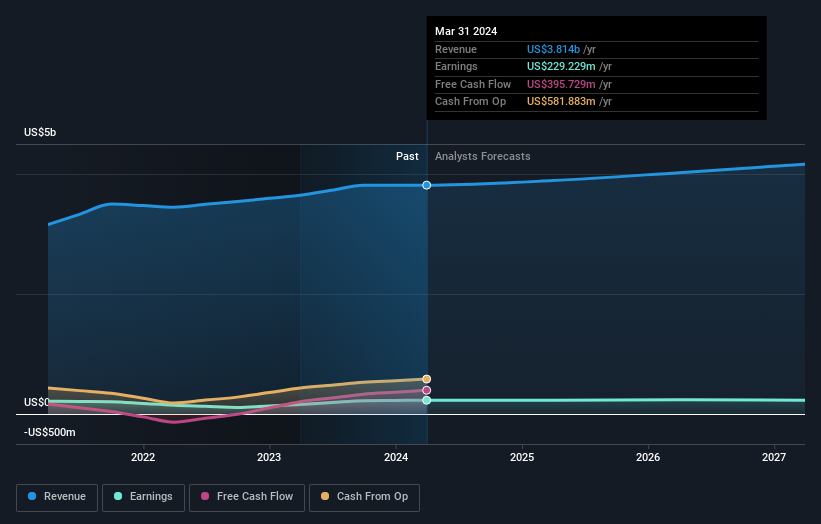The width and height of the screenshot is (821, 524).
Task: Click the Past section label
Action: [x=407, y=157]
